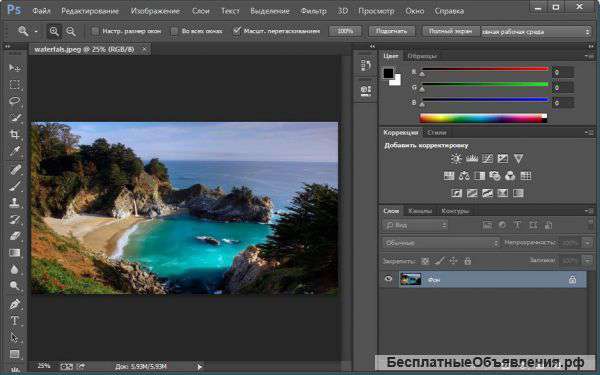Disable the Масшт. перетаскиванием checkbox
600x375 pixels.
click(x=236, y=31)
